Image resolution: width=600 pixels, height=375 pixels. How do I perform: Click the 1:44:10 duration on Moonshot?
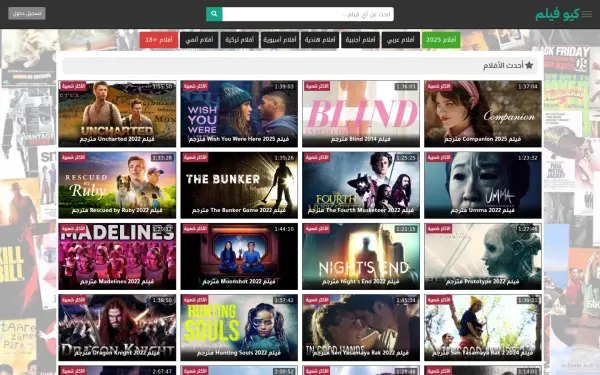tap(284, 229)
